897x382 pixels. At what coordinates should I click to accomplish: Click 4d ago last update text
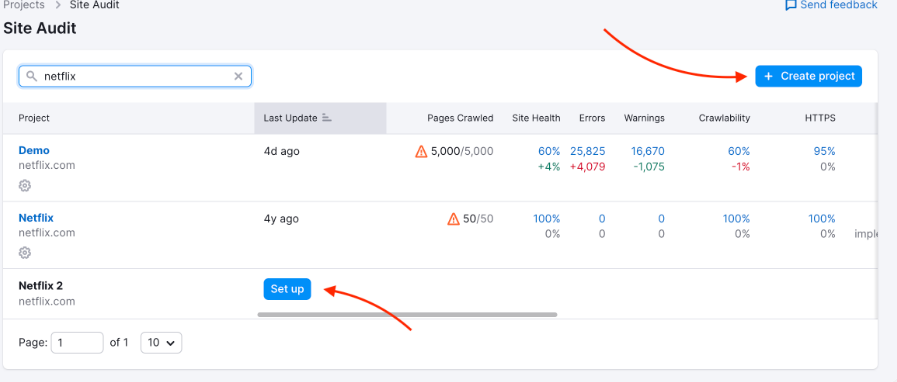point(281,152)
